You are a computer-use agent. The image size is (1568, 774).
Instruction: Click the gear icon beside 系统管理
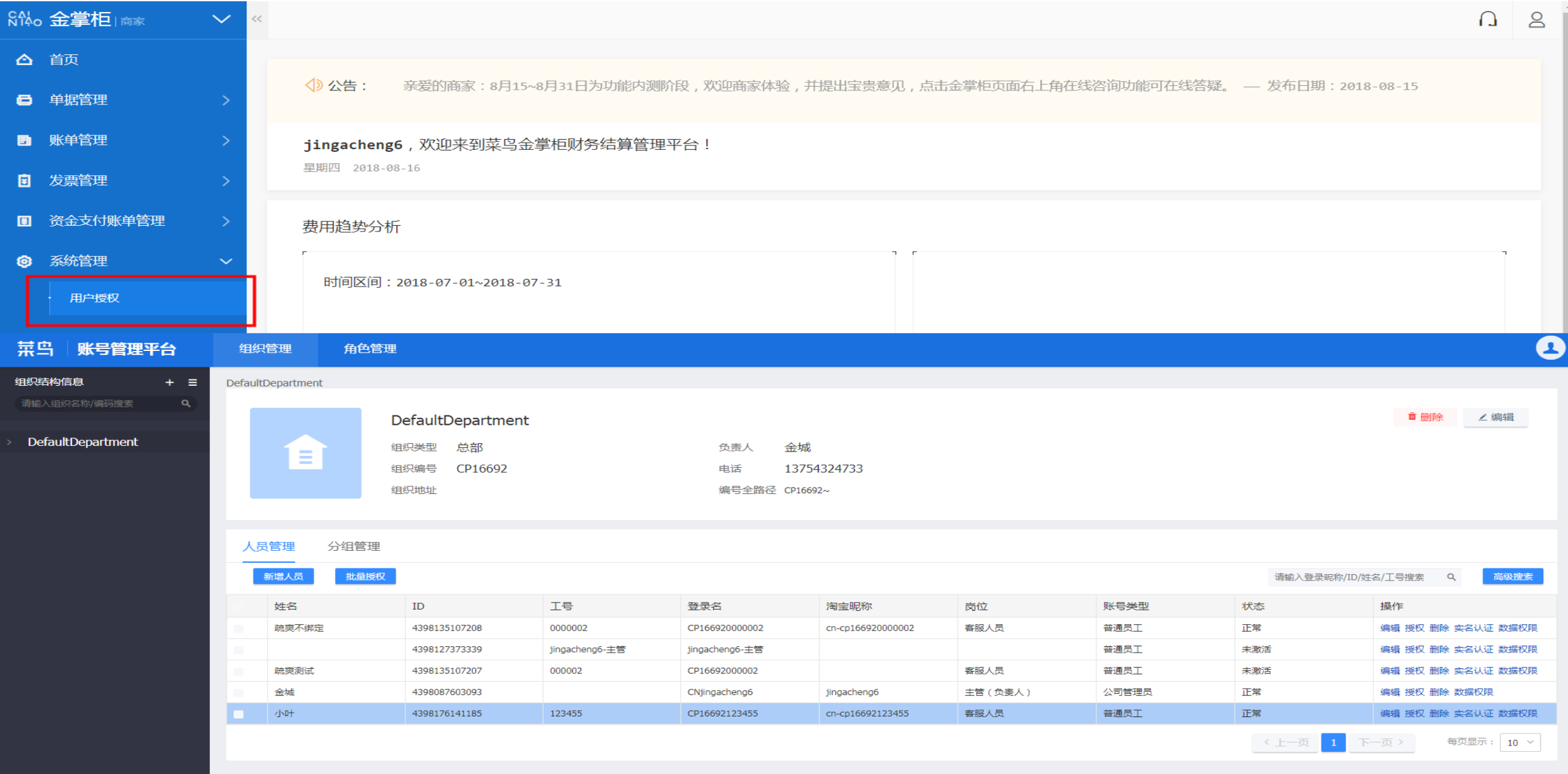tap(24, 261)
